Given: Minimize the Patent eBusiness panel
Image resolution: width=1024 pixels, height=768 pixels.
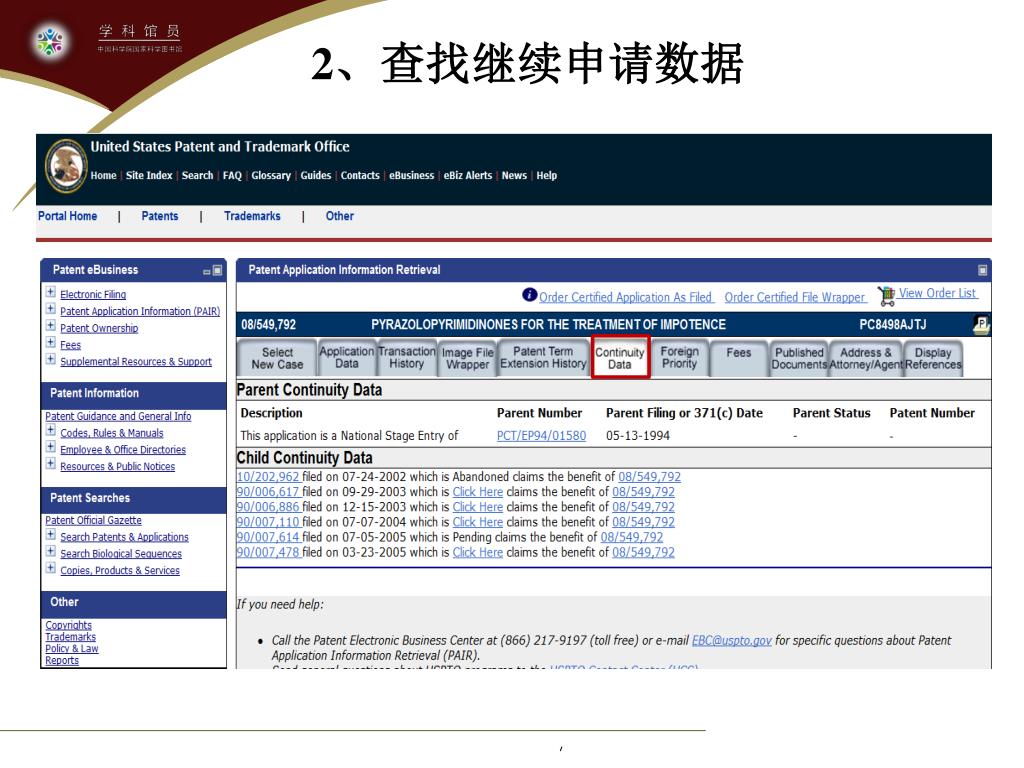Looking at the screenshot, I should point(207,271).
